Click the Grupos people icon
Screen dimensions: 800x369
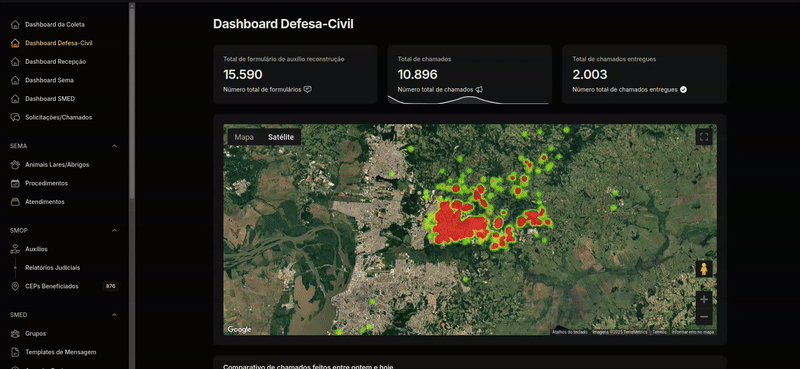tap(15, 333)
